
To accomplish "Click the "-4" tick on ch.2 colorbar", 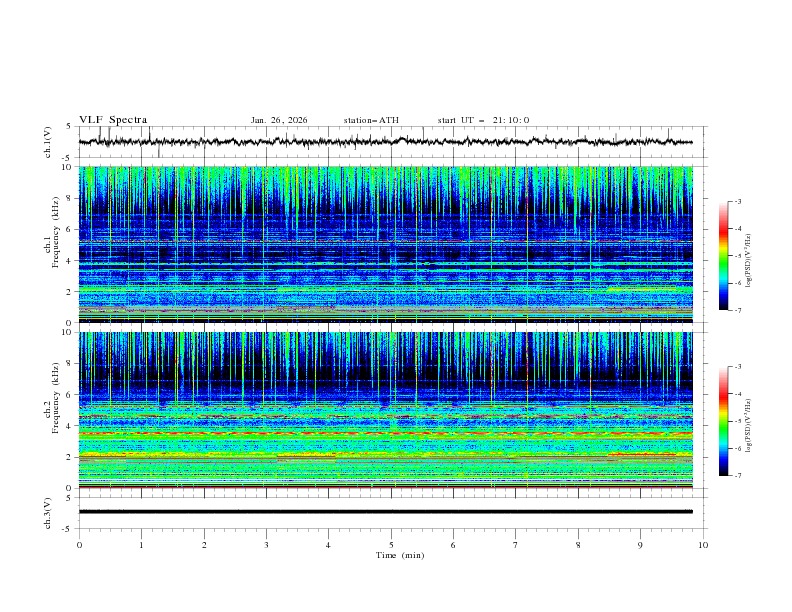I will [738, 394].
